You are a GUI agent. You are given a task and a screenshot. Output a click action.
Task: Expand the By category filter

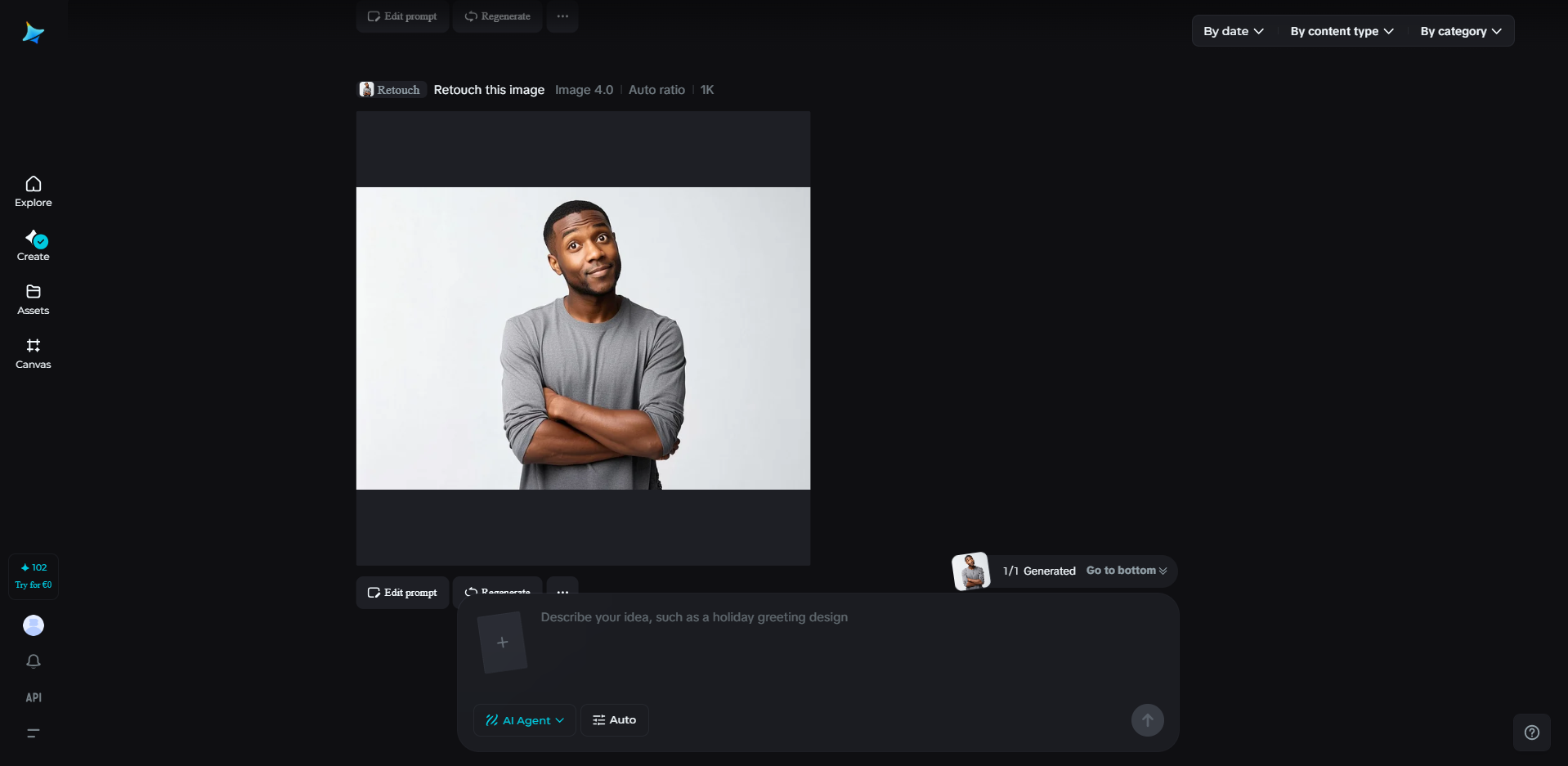pos(1461,31)
